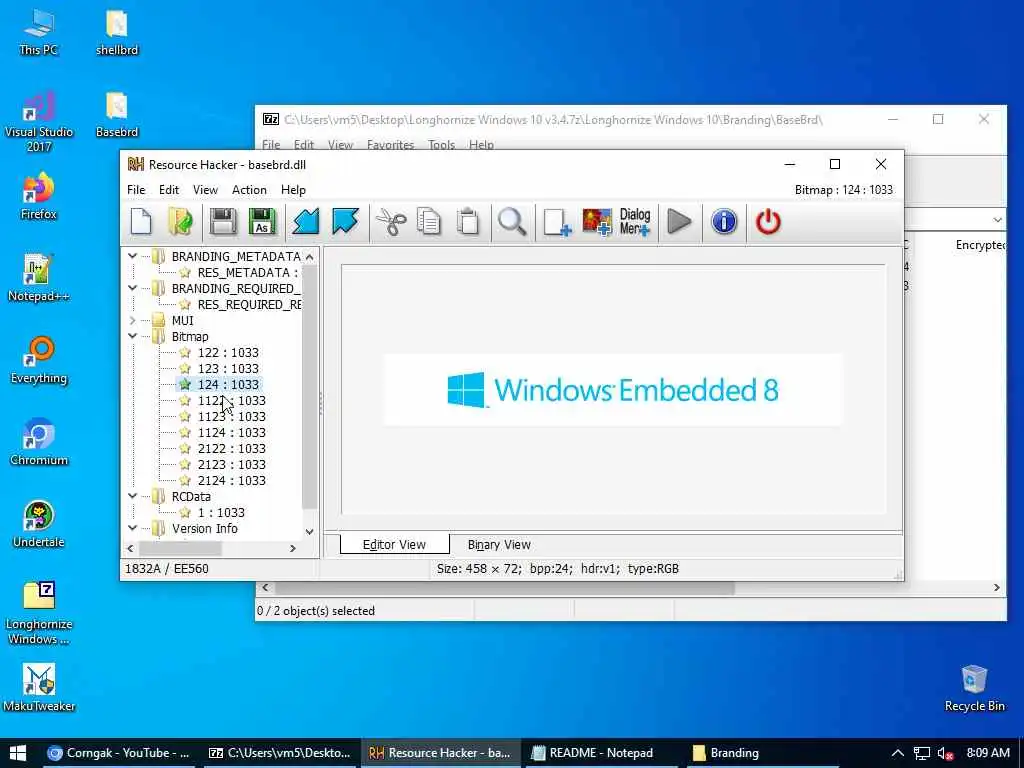This screenshot has width=1024, height=768.
Task: Click tree panel scroll down arrow
Action: tap(310, 532)
